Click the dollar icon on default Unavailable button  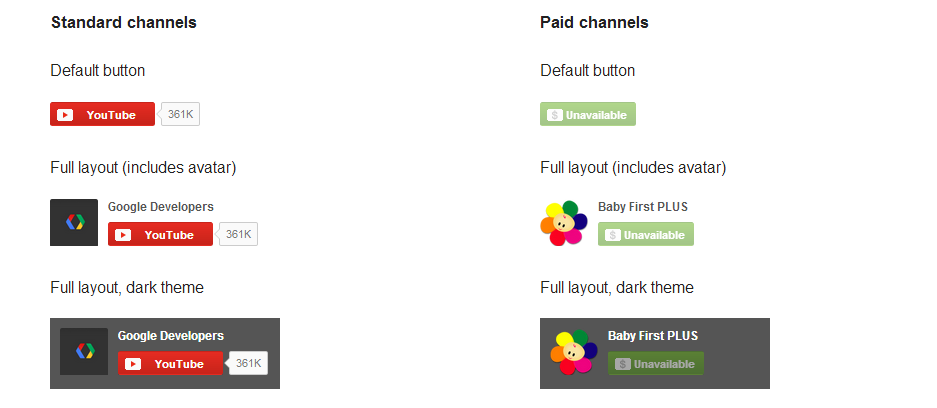click(554, 115)
